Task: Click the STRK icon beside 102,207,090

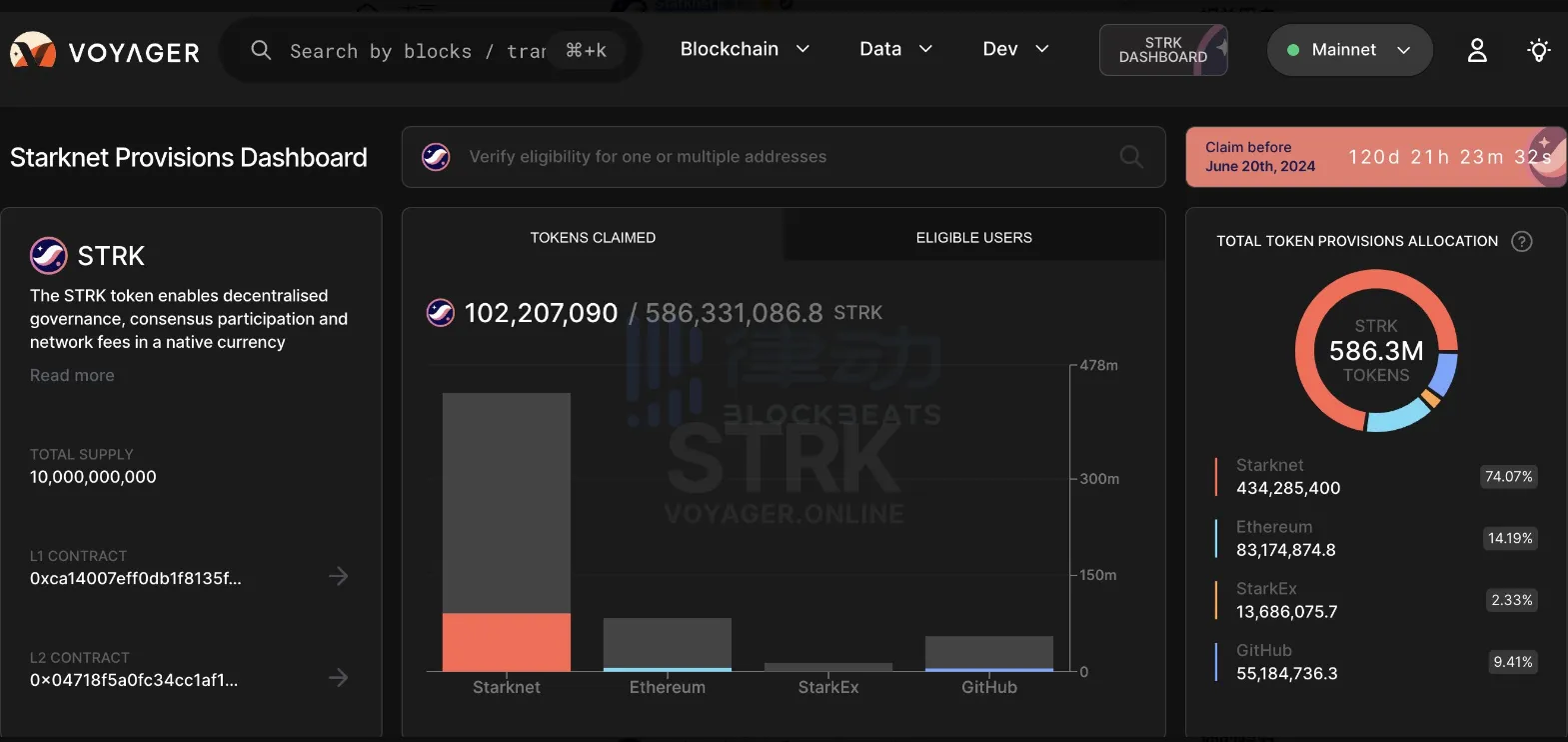Action: (x=441, y=313)
